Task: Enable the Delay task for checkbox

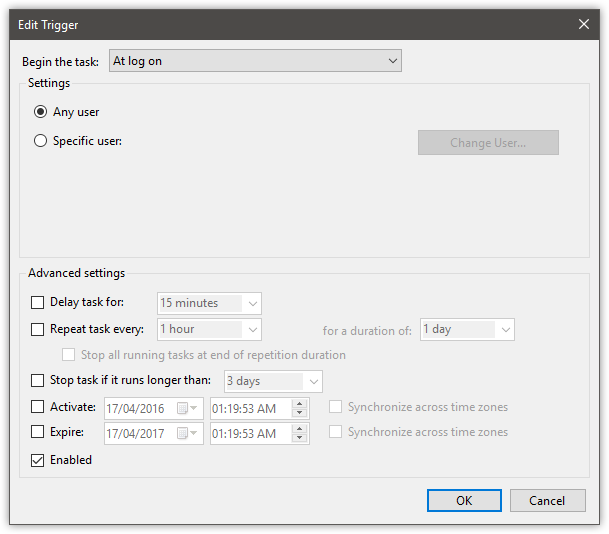Action: point(38,303)
